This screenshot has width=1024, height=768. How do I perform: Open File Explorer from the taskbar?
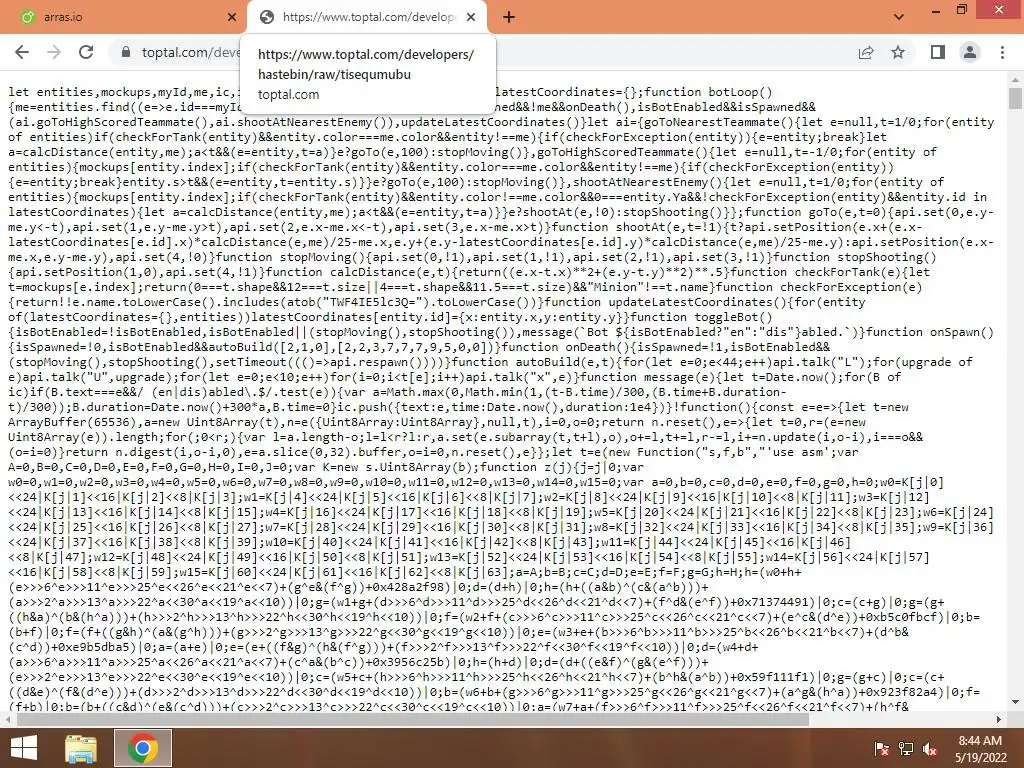[x=81, y=748]
